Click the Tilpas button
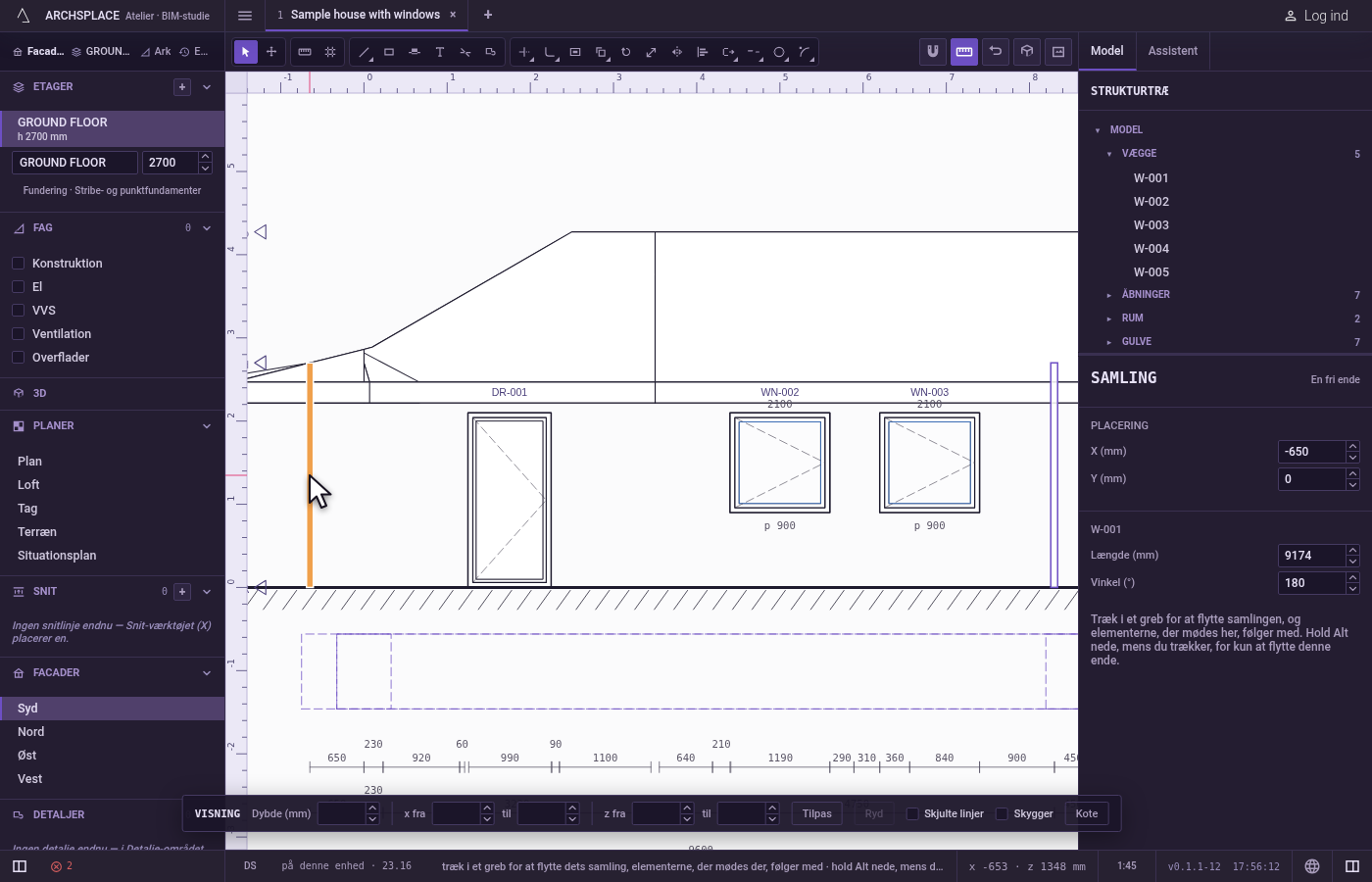 tap(816, 813)
